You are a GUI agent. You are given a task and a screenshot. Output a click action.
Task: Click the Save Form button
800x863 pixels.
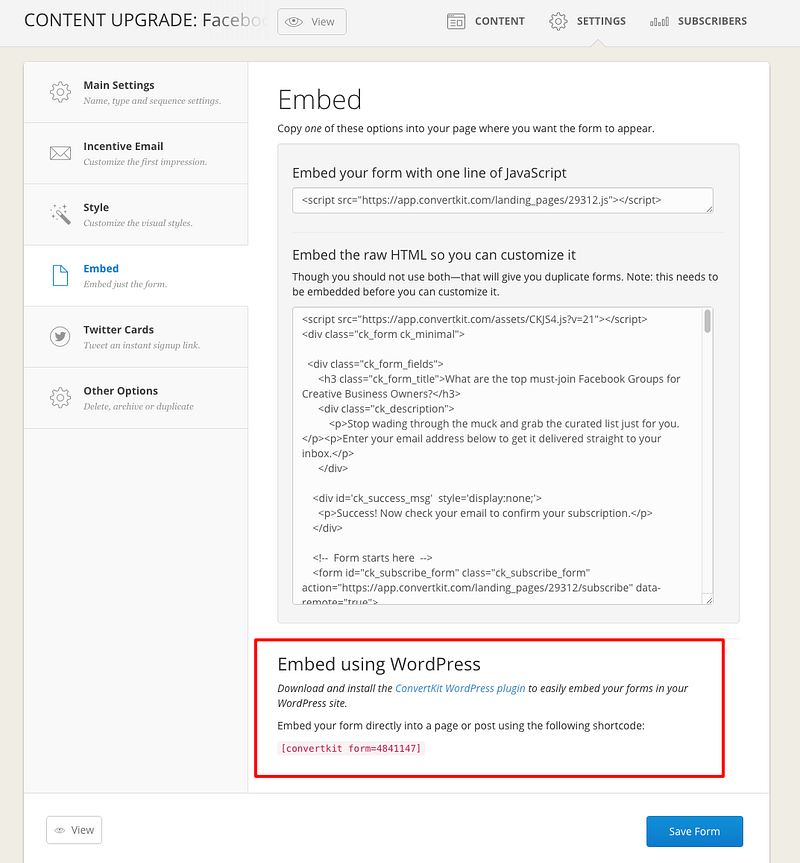[x=694, y=831]
